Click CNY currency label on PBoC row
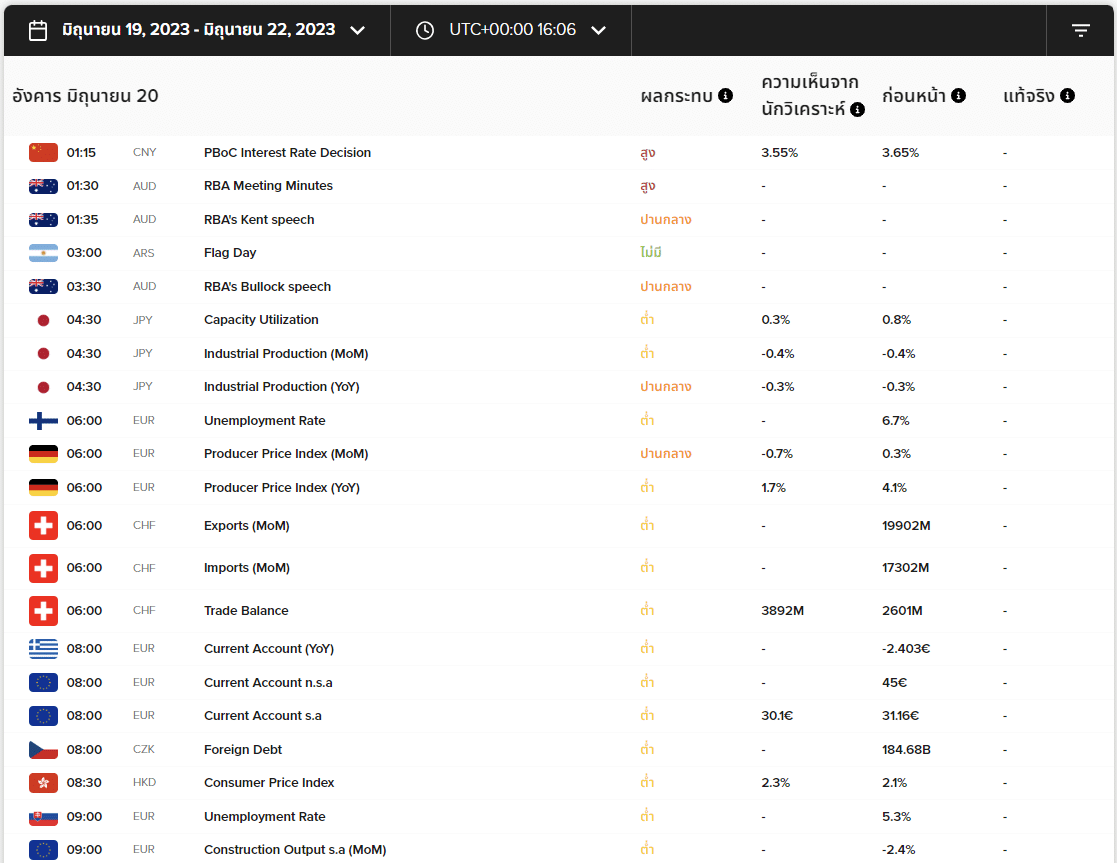This screenshot has width=1117, height=863. click(145, 153)
